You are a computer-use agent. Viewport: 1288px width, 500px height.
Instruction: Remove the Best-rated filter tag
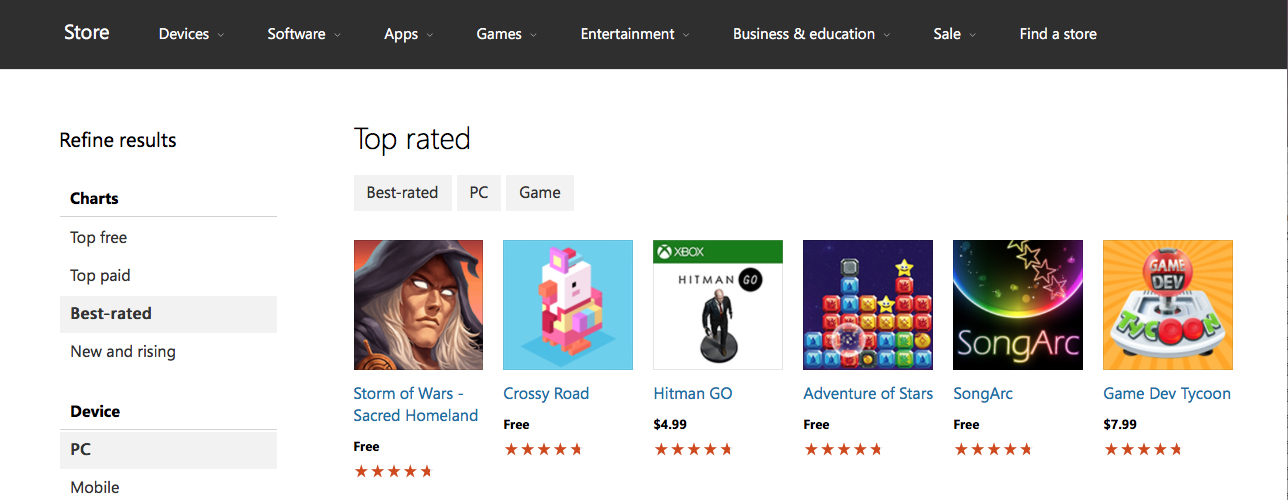(x=402, y=192)
